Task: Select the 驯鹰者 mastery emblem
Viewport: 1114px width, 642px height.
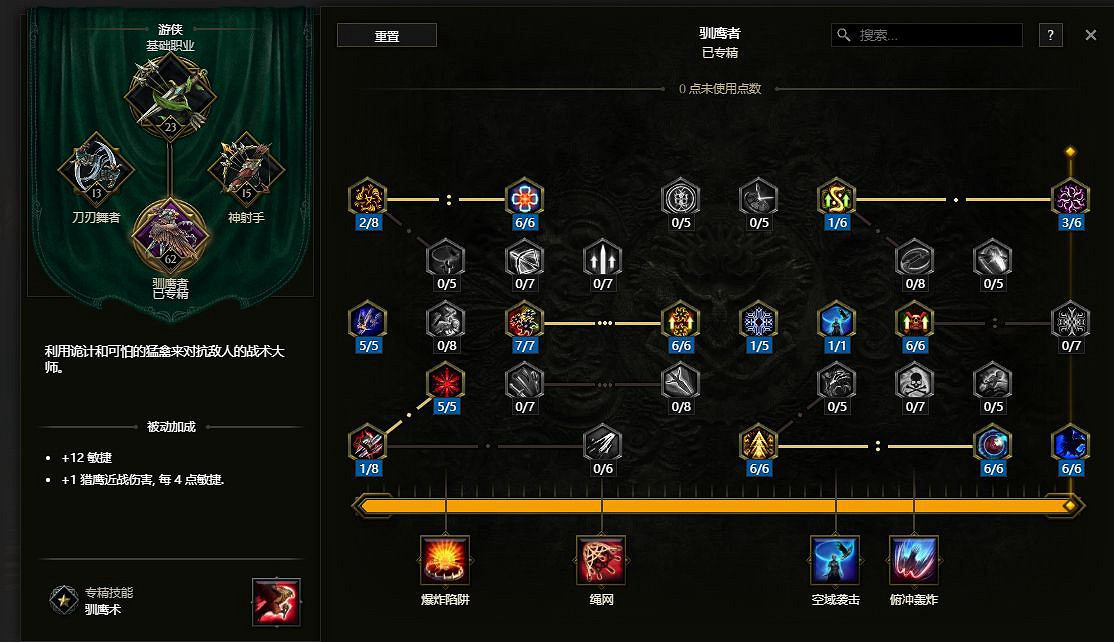Action: [x=171, y=236]
